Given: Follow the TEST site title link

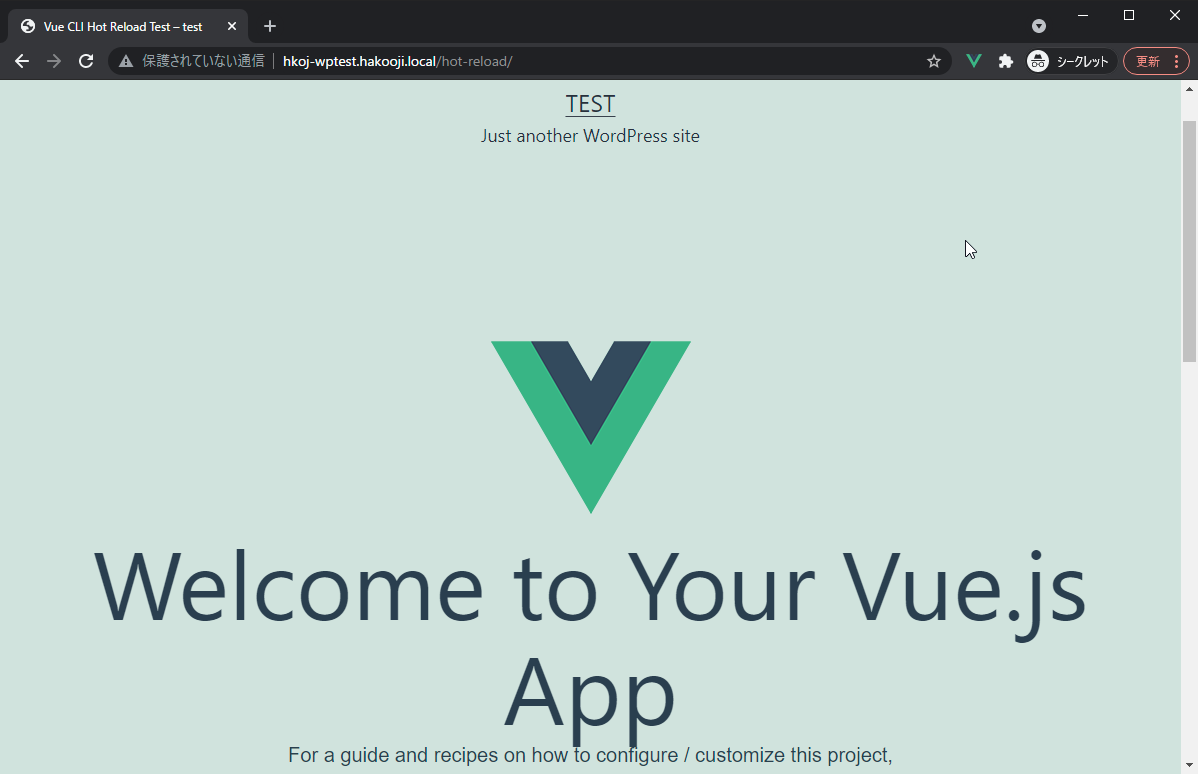Looking at the screenshot, I should (x=590, y=103).
